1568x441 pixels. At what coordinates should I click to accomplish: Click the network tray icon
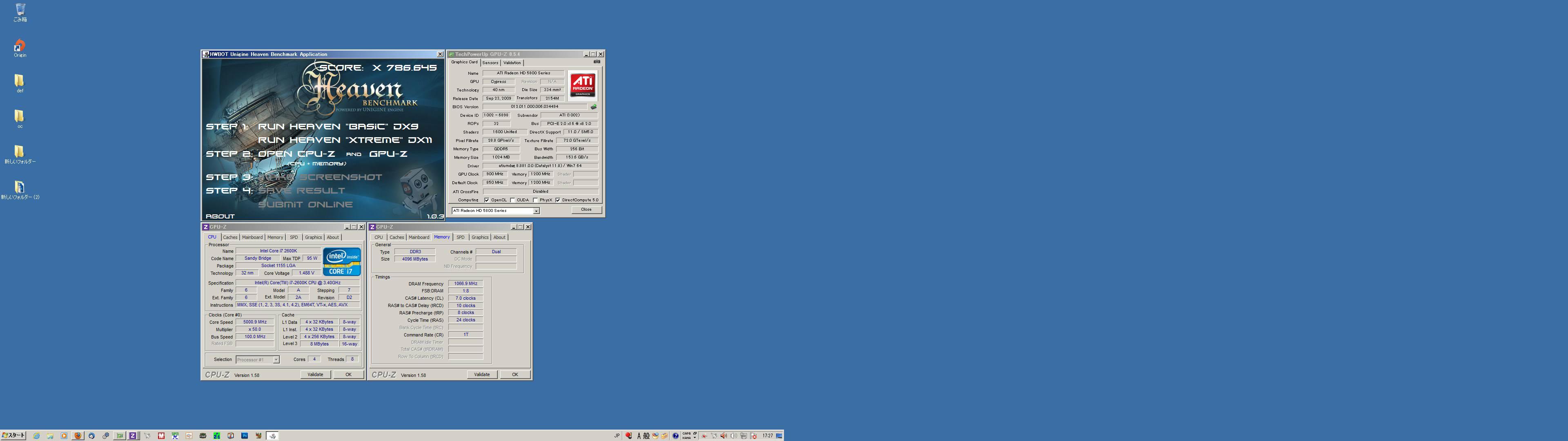[x=744, y=436]
